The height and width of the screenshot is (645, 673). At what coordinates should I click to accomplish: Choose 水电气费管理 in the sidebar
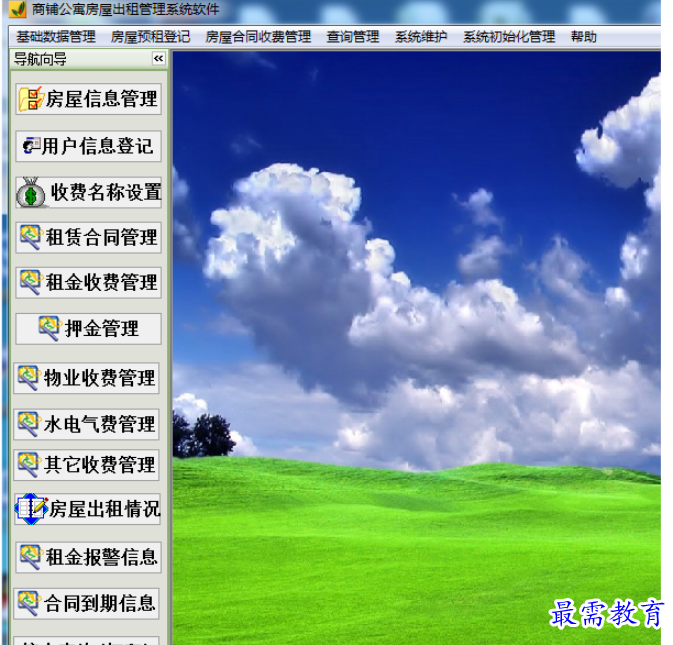(x=86, y=424)
